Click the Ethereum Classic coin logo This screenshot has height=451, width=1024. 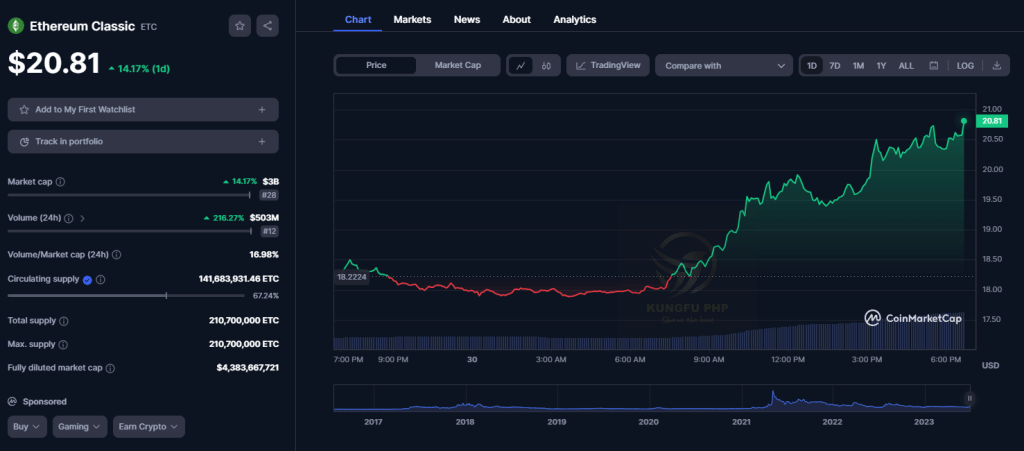(x=15, y=26)
